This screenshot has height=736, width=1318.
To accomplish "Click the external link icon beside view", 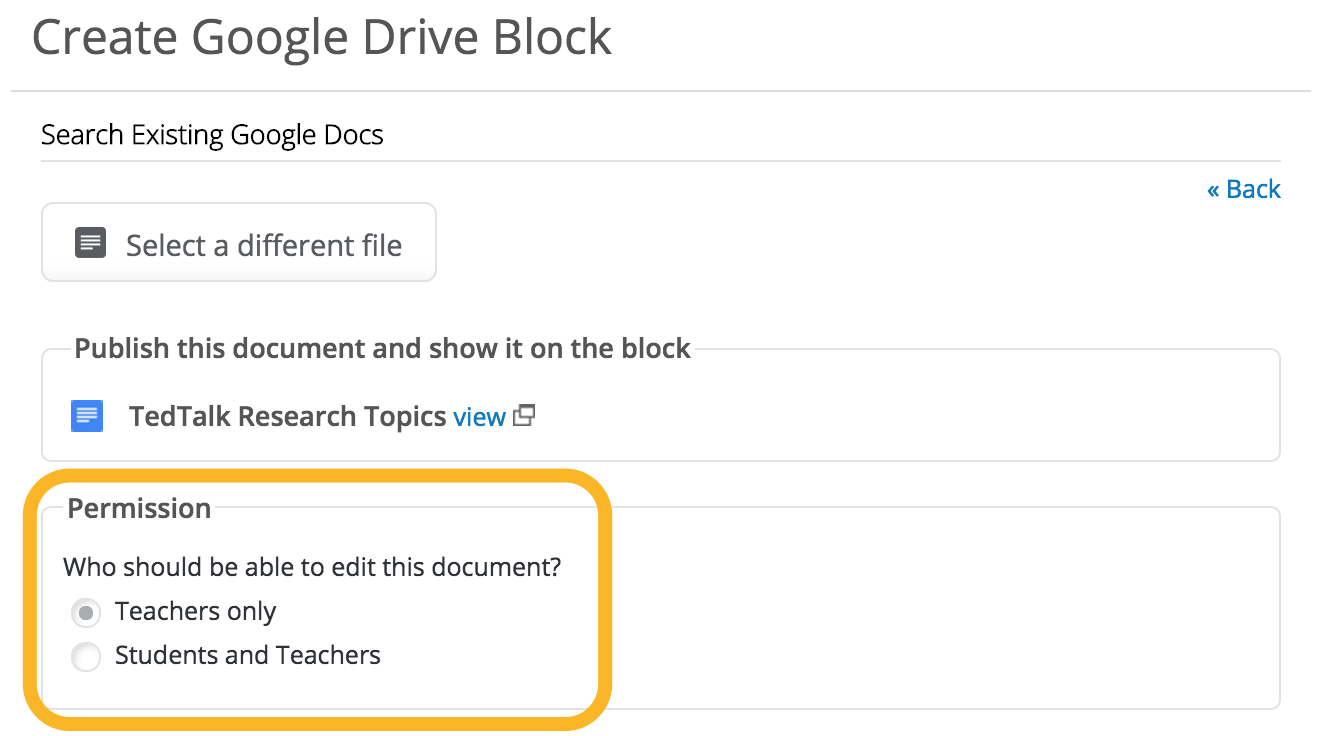I will (524, 415).
